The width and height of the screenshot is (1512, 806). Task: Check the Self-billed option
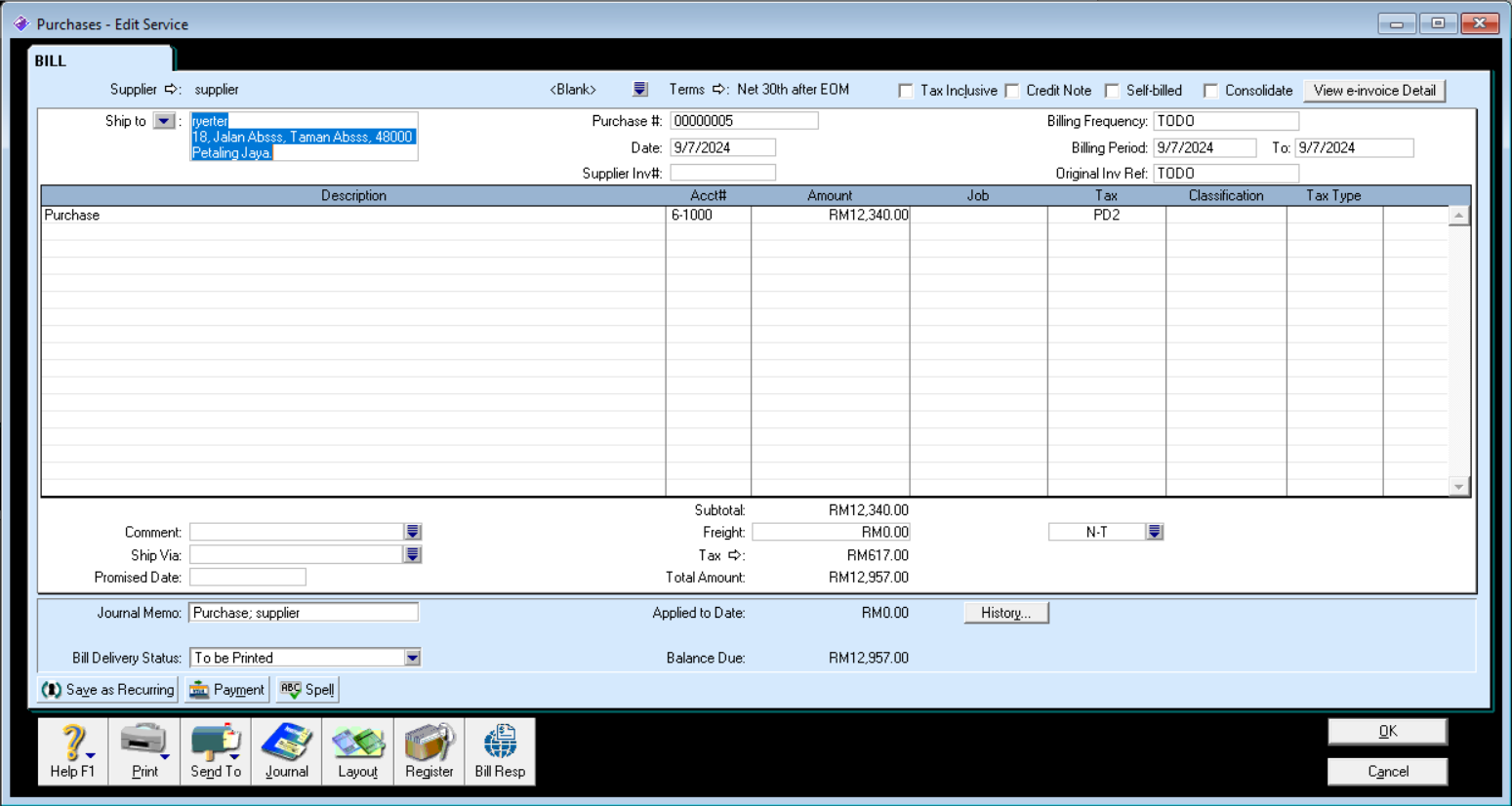point(1112,91)
